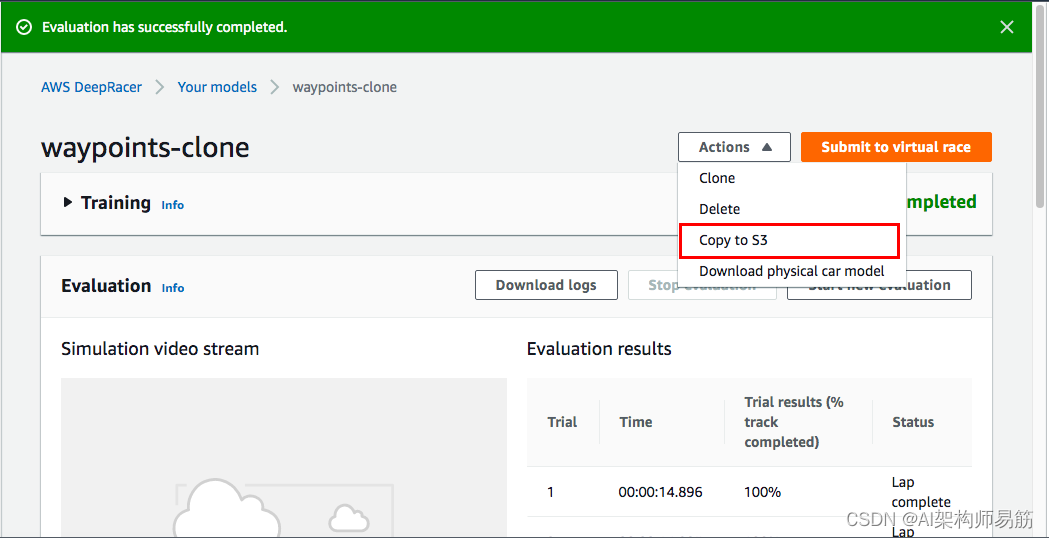
Task: Dismiss the success banner with X
Action: pyautogui.click(x=1006, y=27)
